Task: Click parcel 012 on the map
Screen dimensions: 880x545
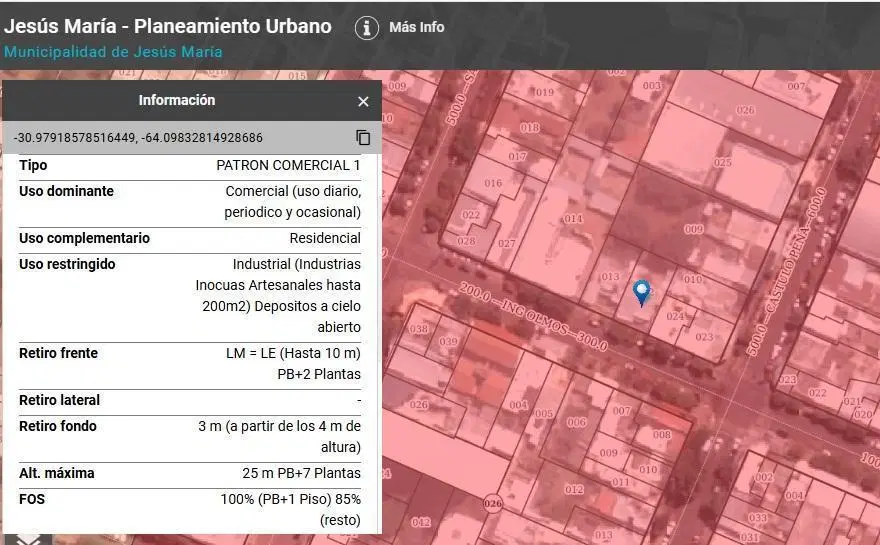Action: [x=574, y=489]
